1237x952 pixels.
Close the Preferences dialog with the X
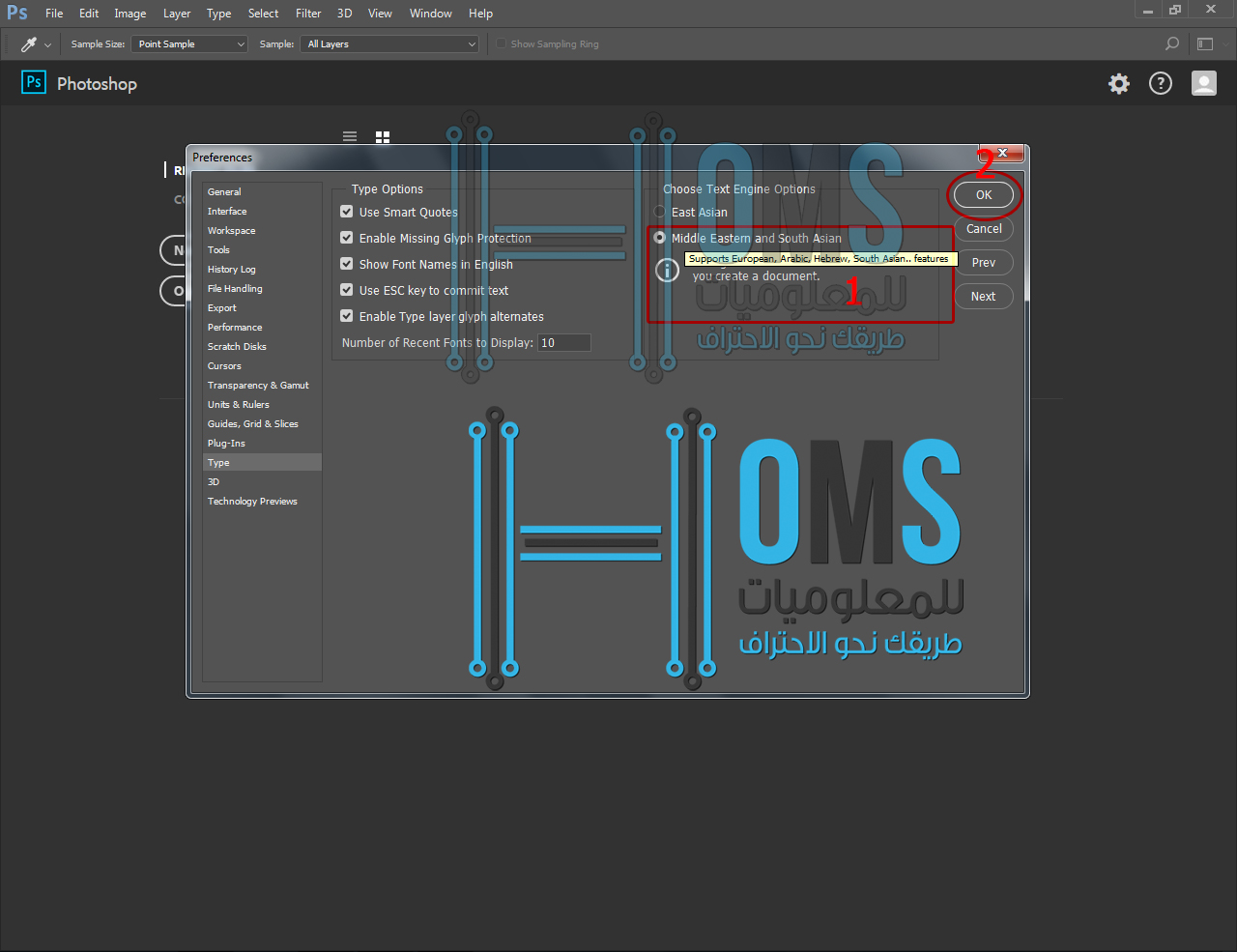(1003, 153)
